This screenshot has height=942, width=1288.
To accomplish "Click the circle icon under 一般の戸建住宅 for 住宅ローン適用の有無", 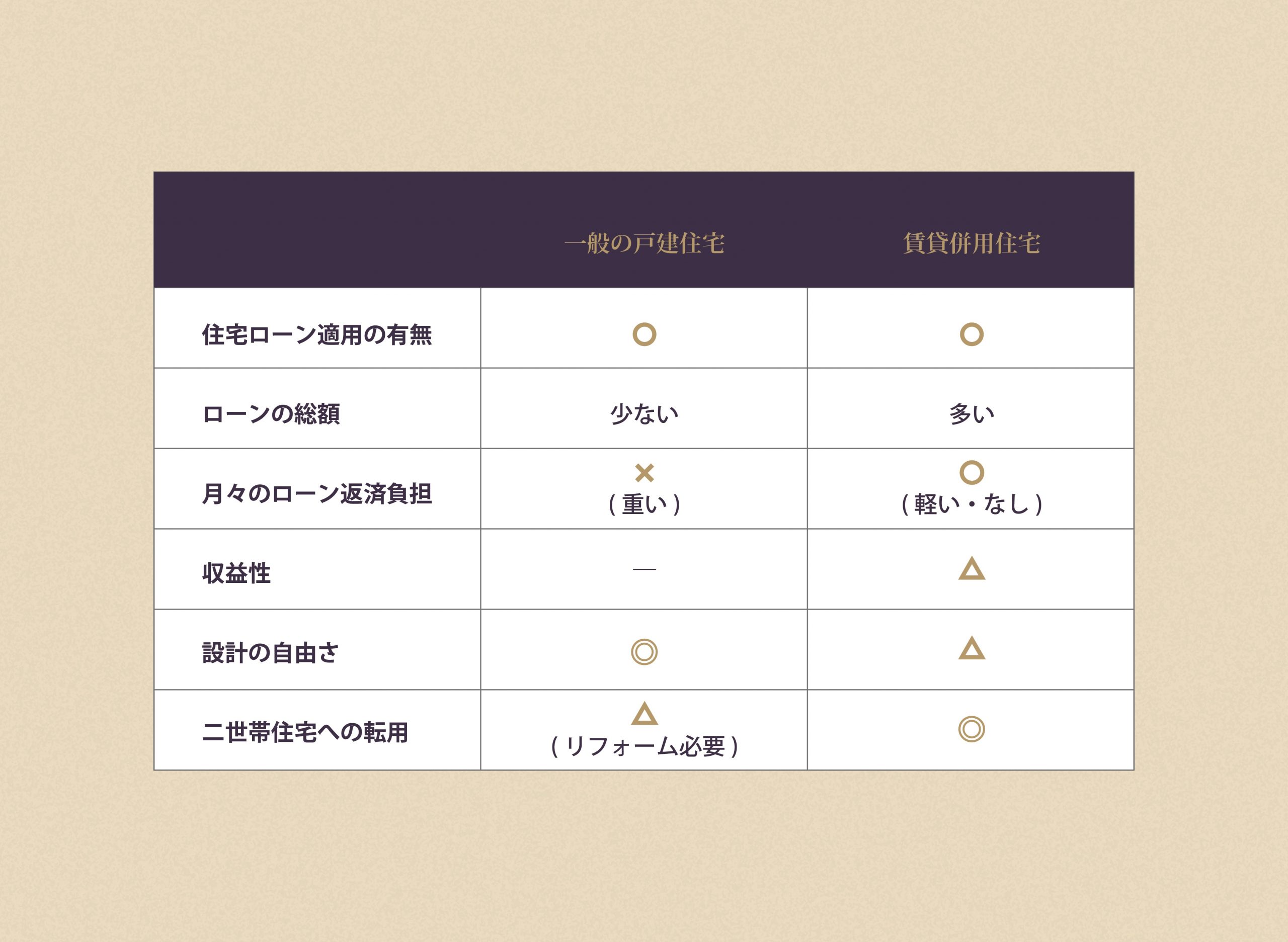I will 644,334.
